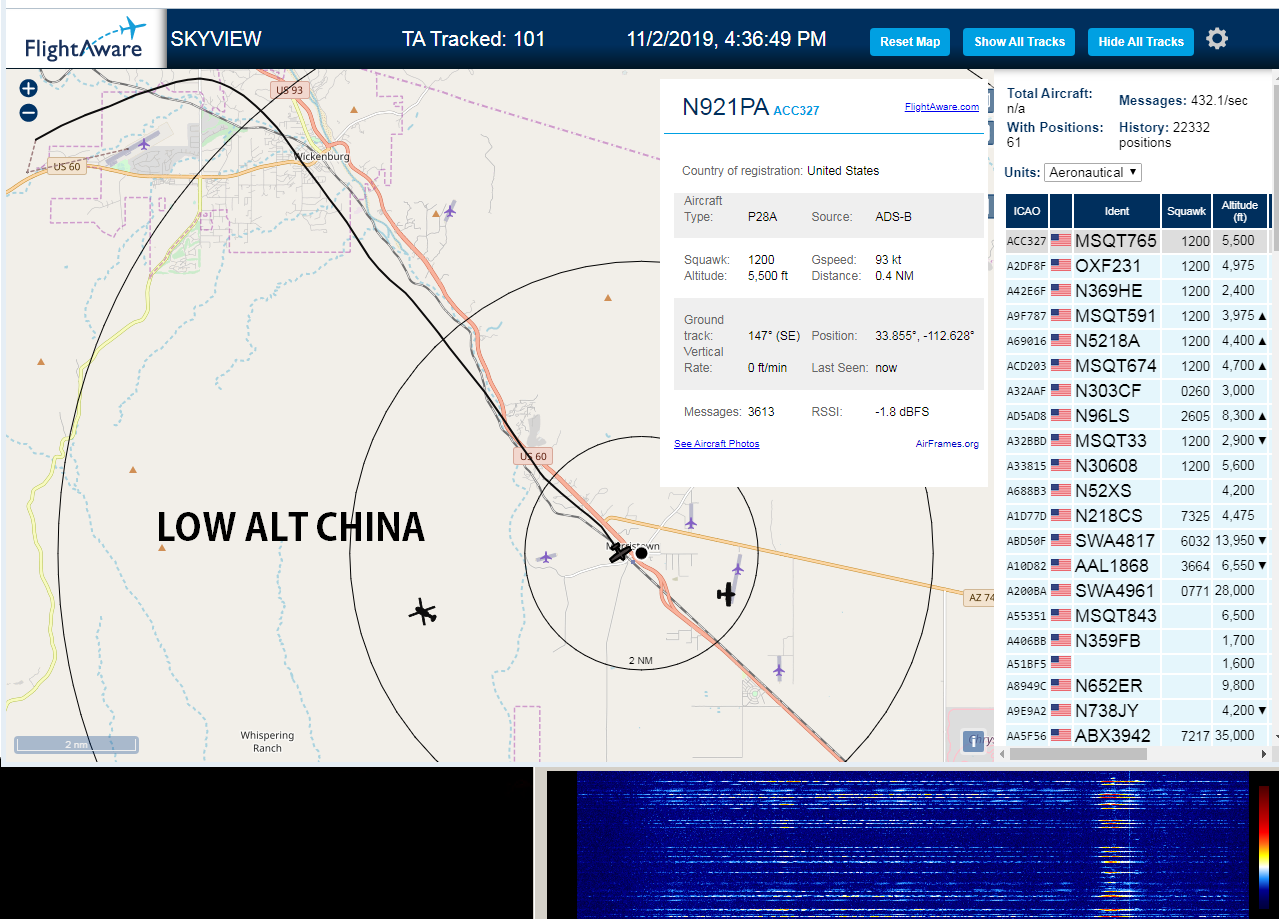
Task: Select the N5218A aircraft row
Action: click(x=1137, y=341)
